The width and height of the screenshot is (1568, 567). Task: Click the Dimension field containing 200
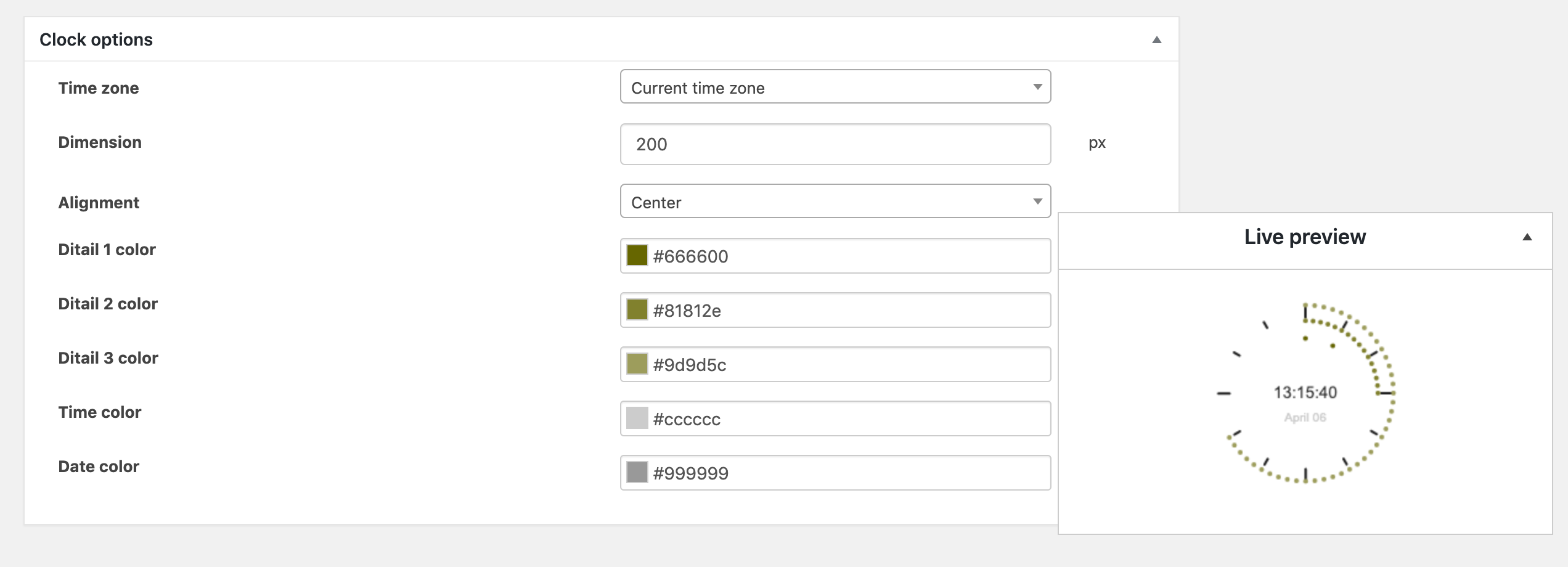coord(835,144)
